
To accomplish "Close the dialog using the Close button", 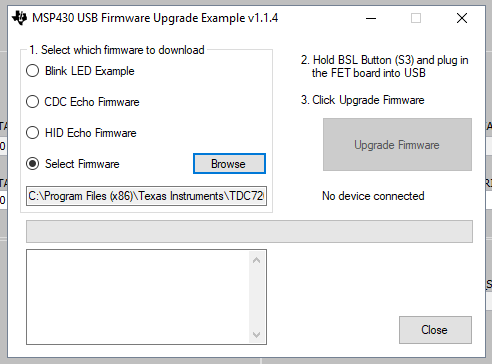I will point(435,330).
